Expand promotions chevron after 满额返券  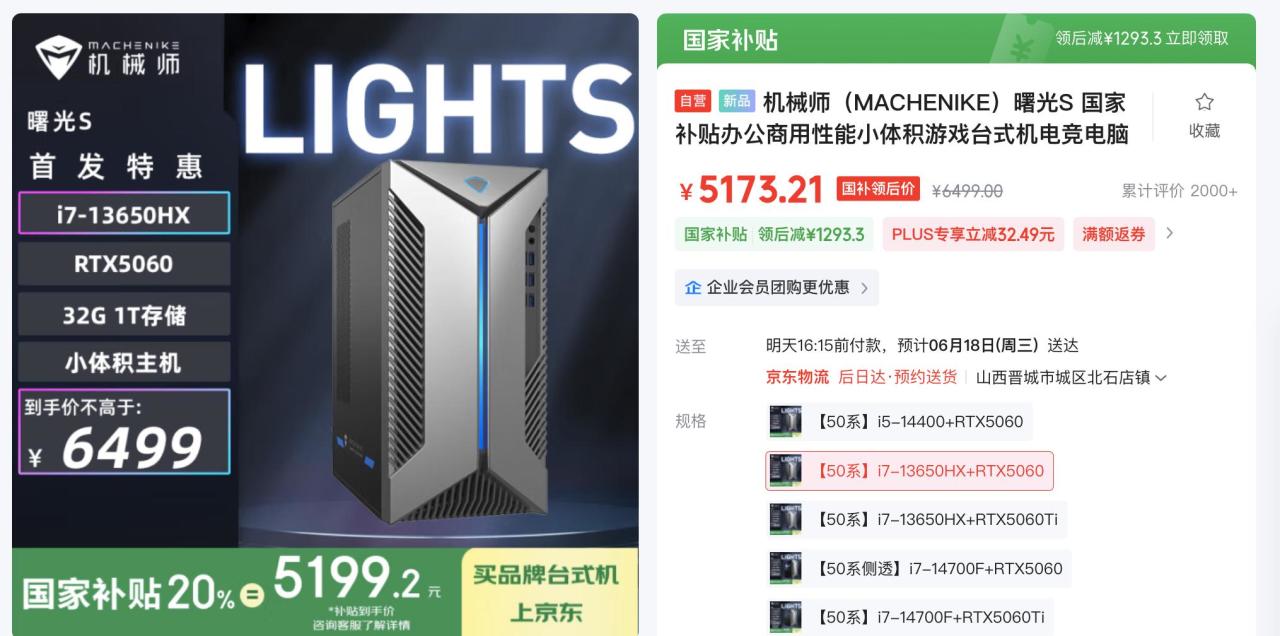pyautogui.click(x=1170, y=234)
